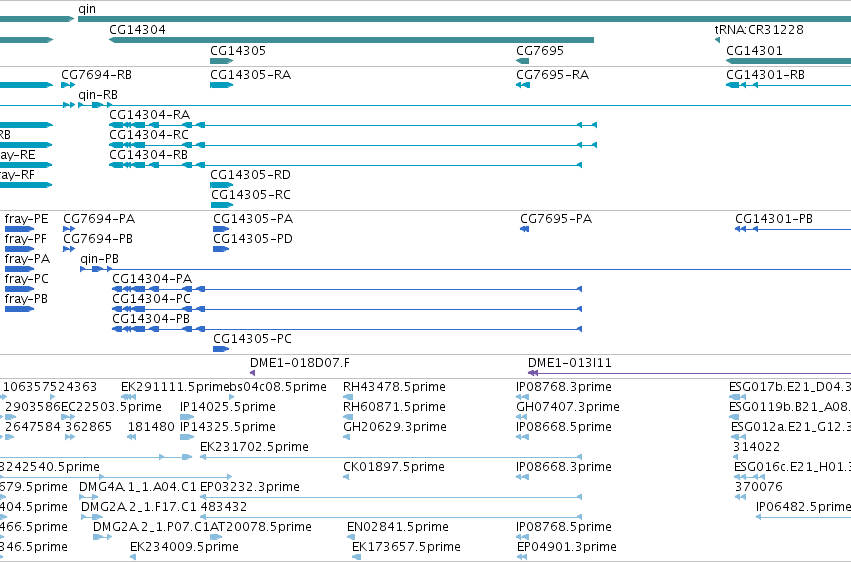Select protein CG14305-PC
851x562 pixels.
coord(221,349)
